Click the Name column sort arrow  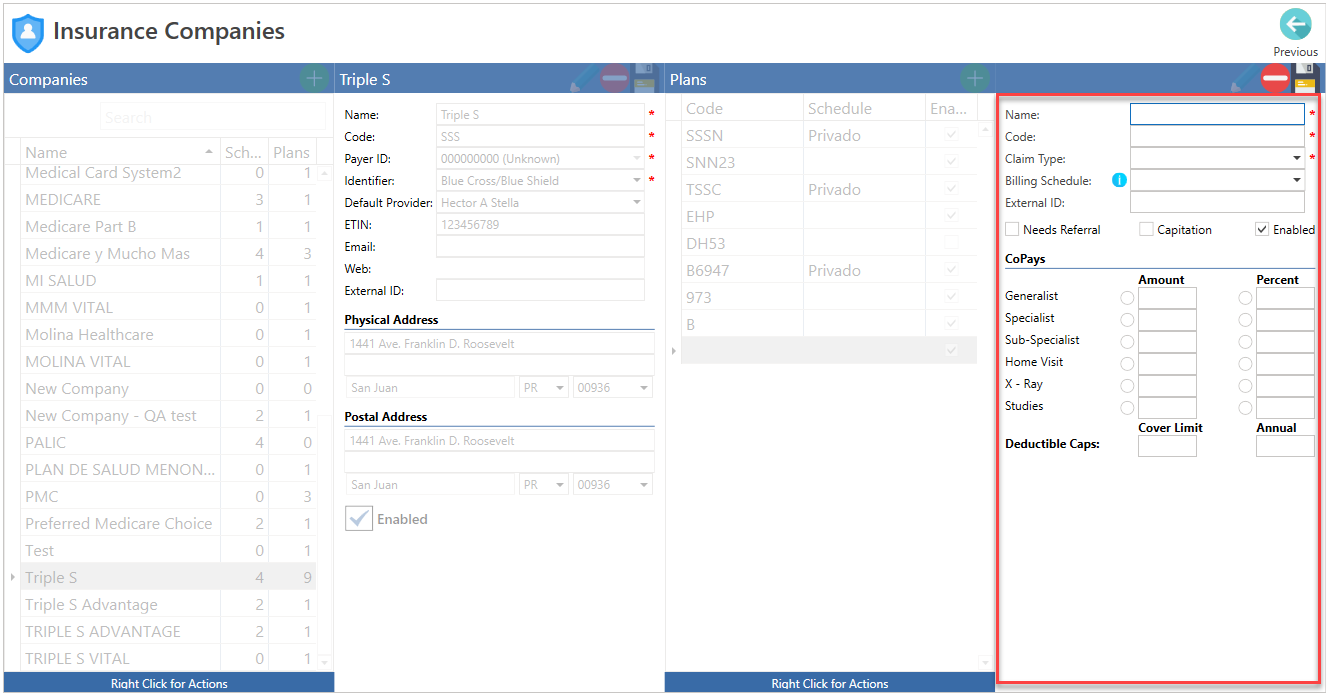pos(209,152)
